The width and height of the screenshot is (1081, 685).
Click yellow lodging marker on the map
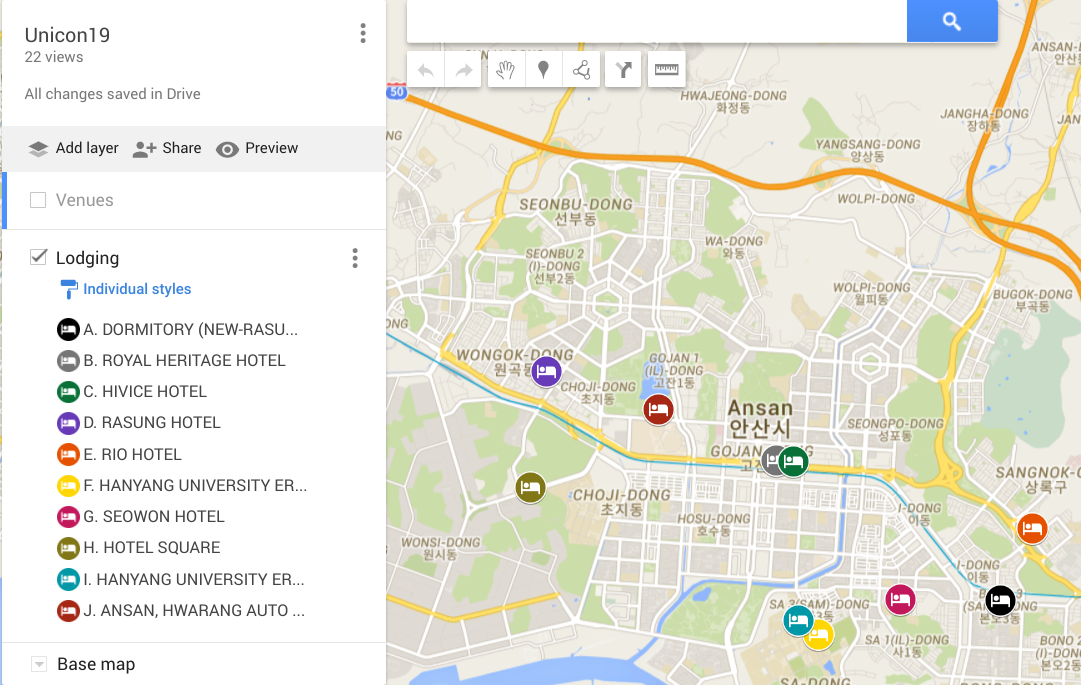(x=822, y=637)
